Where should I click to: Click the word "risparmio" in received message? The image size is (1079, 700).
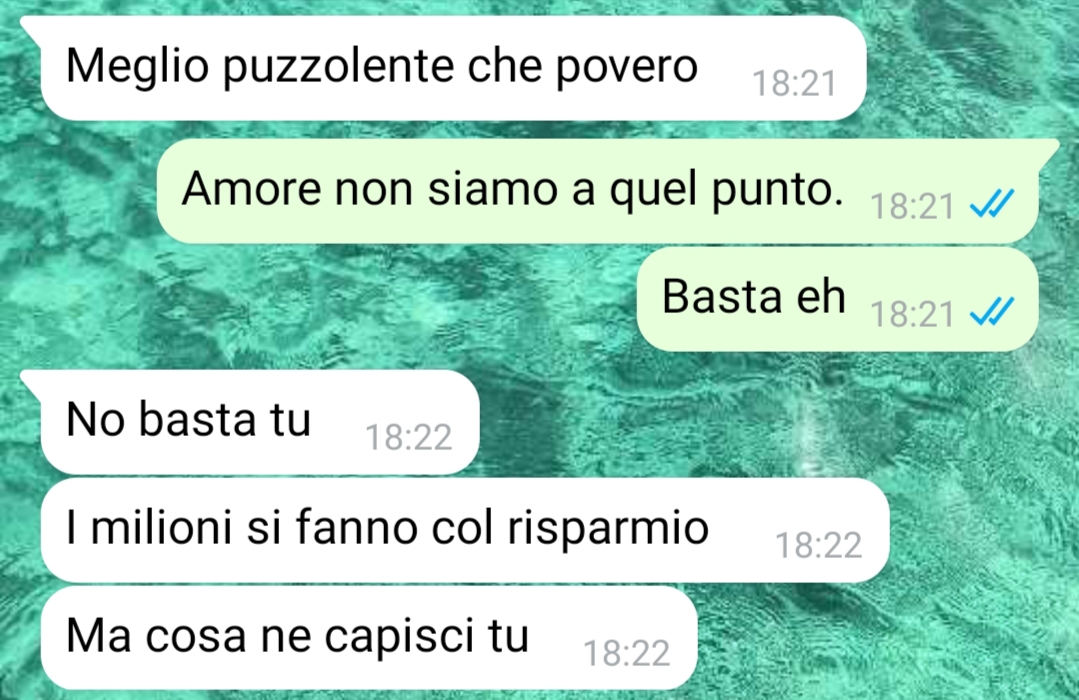tap(608, 530)
